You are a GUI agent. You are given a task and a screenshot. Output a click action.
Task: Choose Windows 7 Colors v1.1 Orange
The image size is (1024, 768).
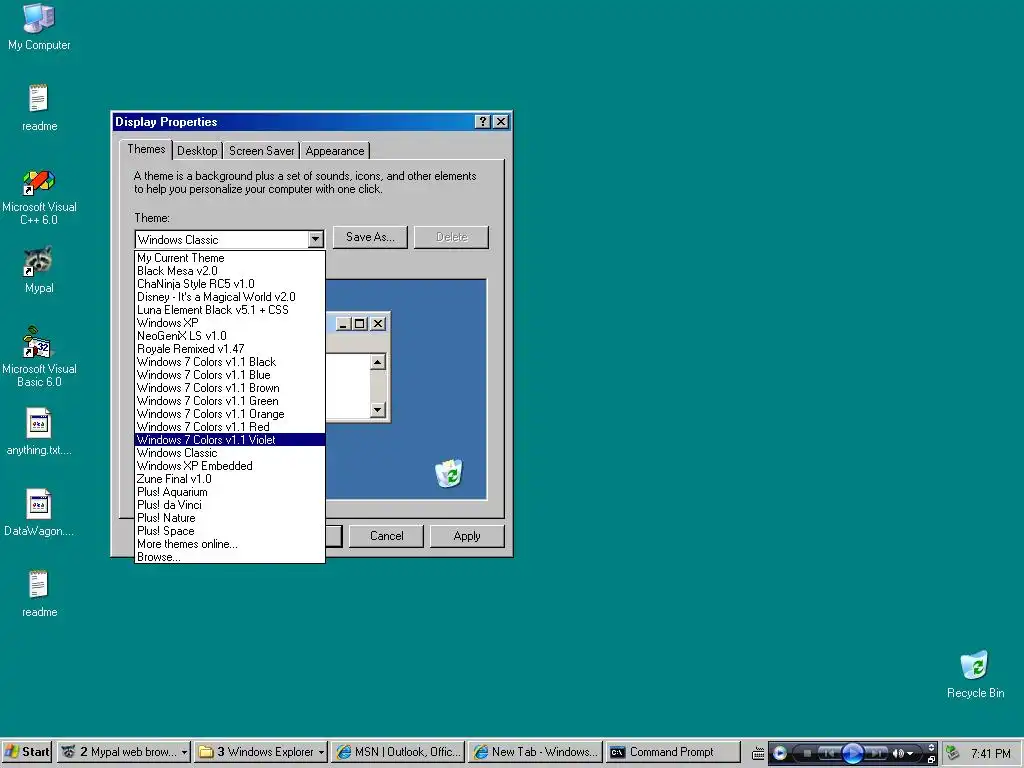point(230,415)
